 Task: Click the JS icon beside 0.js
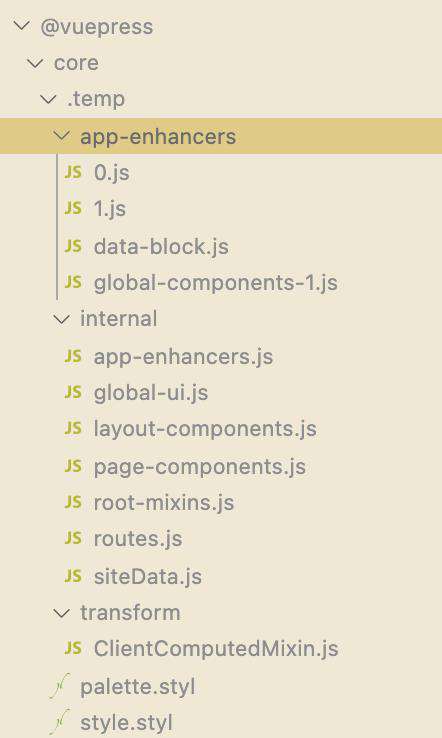[73, 172]
